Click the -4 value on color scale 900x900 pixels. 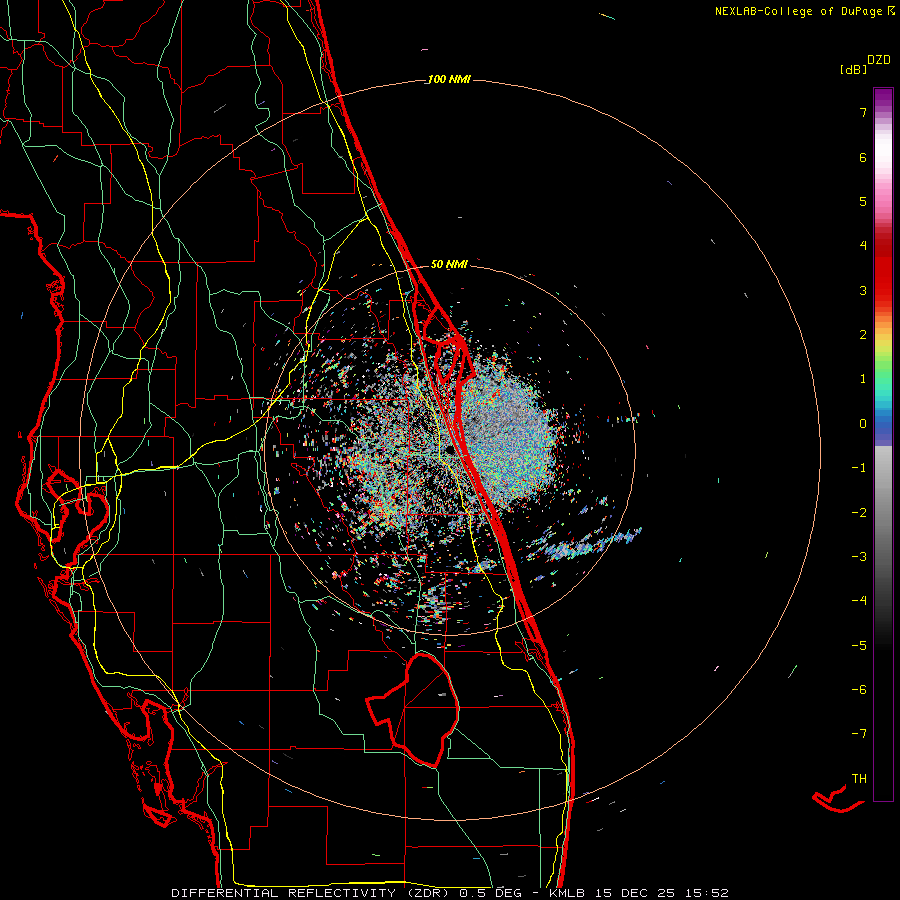[859, 600]
